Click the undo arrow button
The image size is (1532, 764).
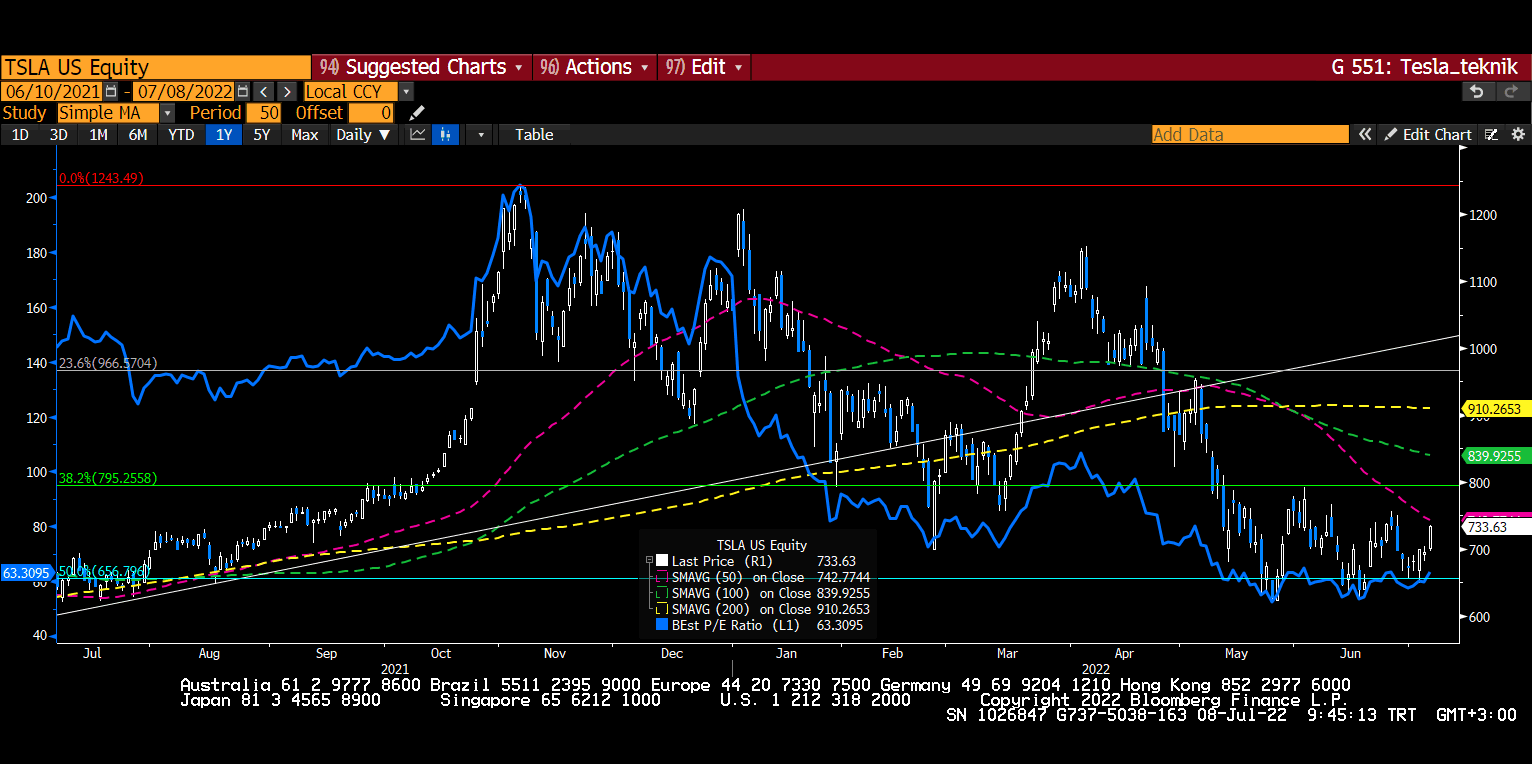pos(1478,91)
